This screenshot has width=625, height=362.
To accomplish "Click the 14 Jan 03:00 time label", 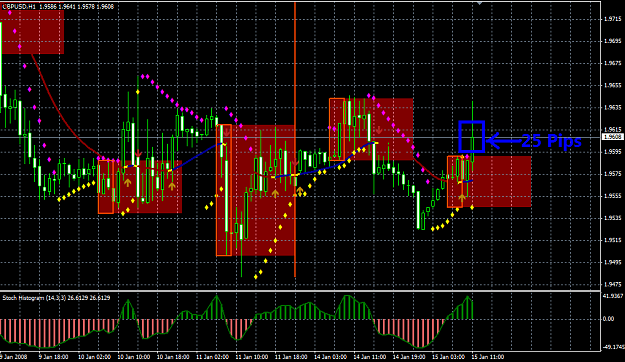I will click(x=330, y=356).
